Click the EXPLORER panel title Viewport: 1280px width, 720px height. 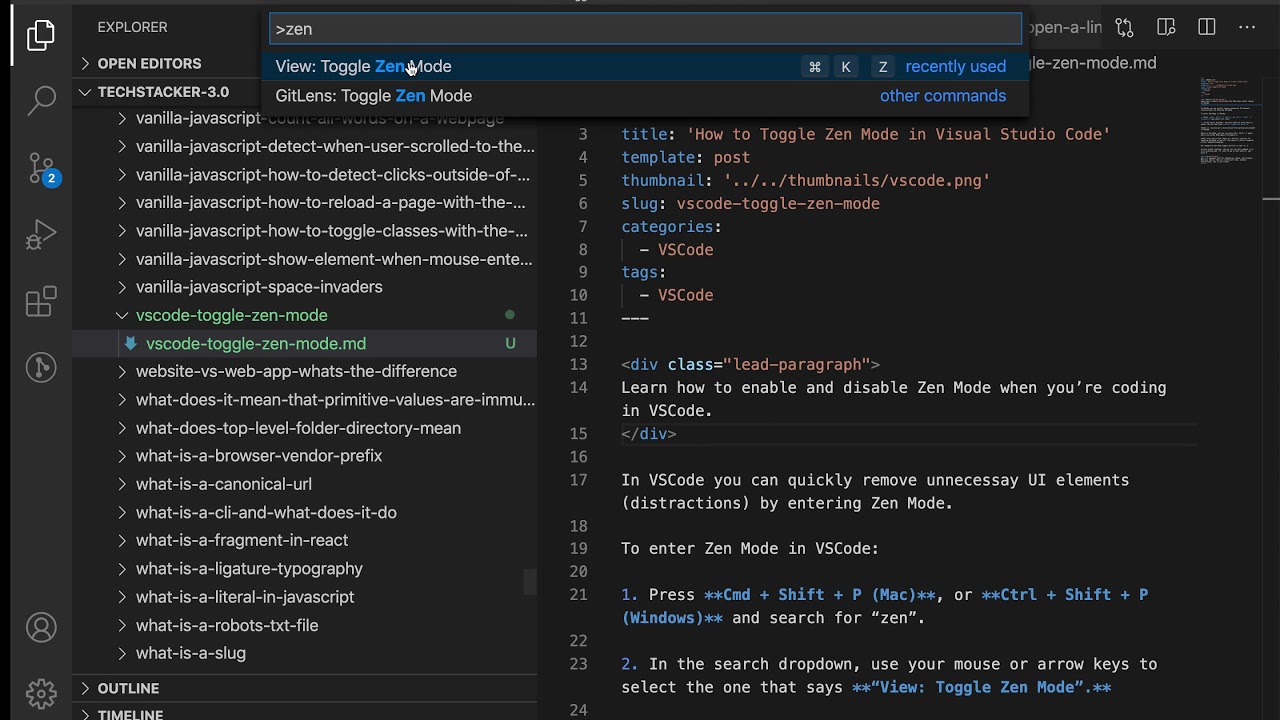point(132,28)
